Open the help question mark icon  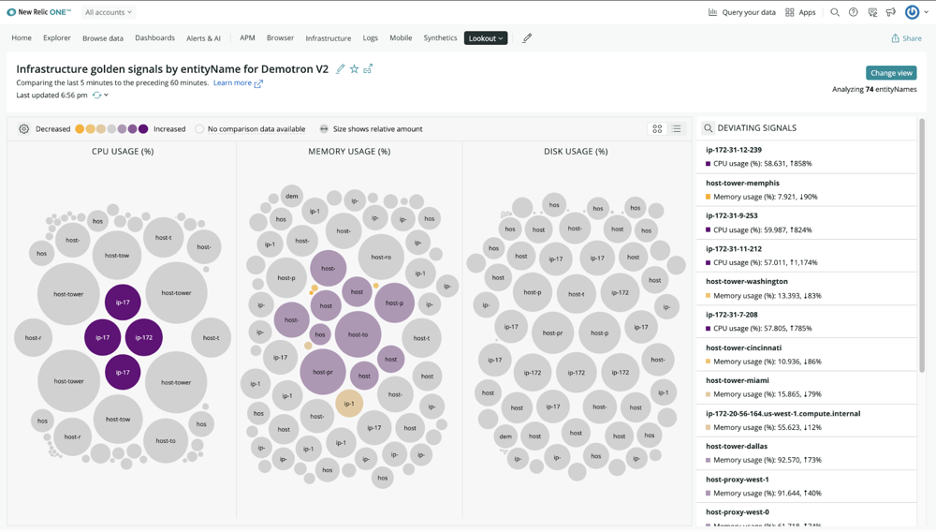[x=853, y=13]
